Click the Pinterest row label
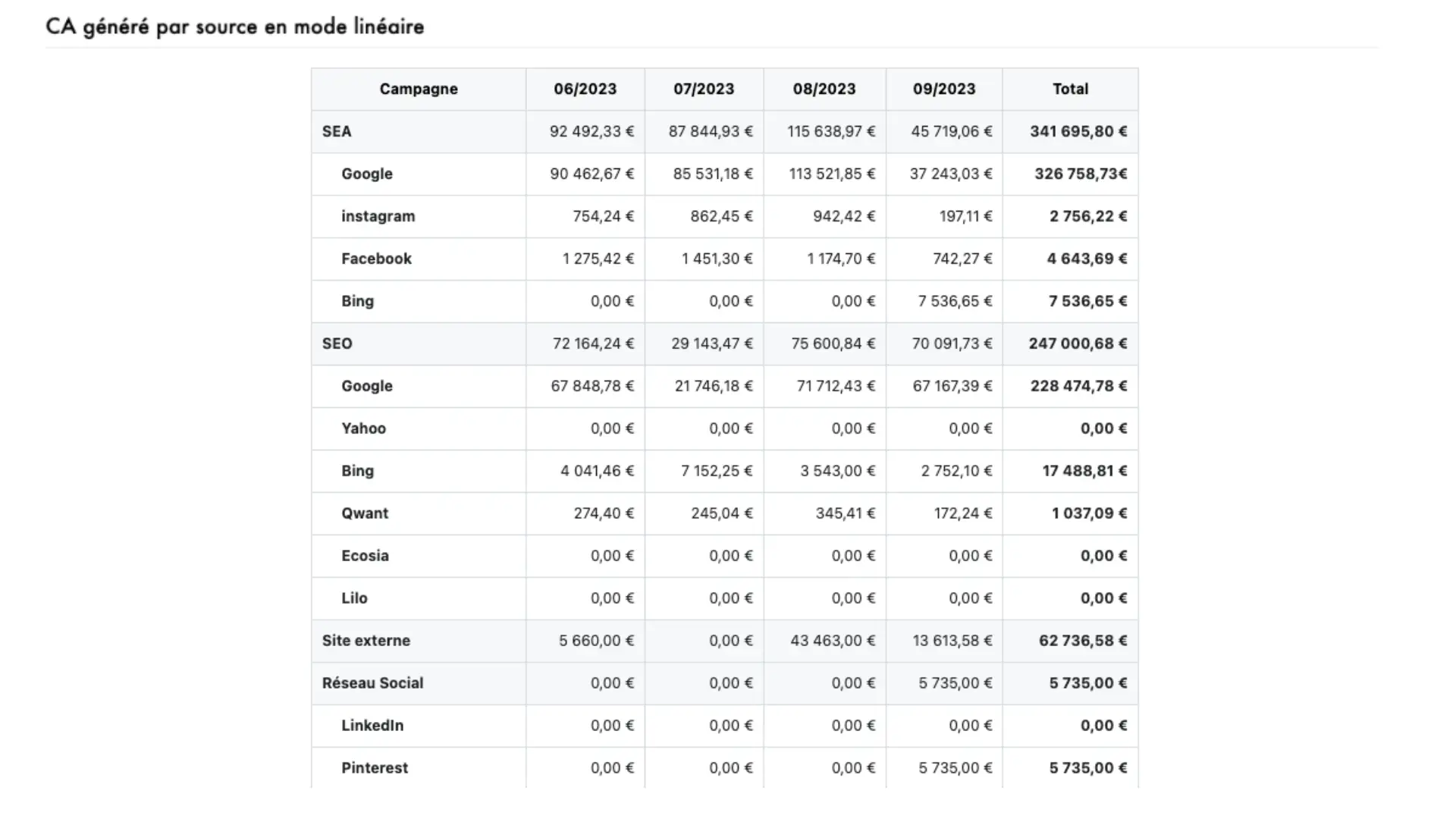1456x819 pixels. (x=375, y=768)
